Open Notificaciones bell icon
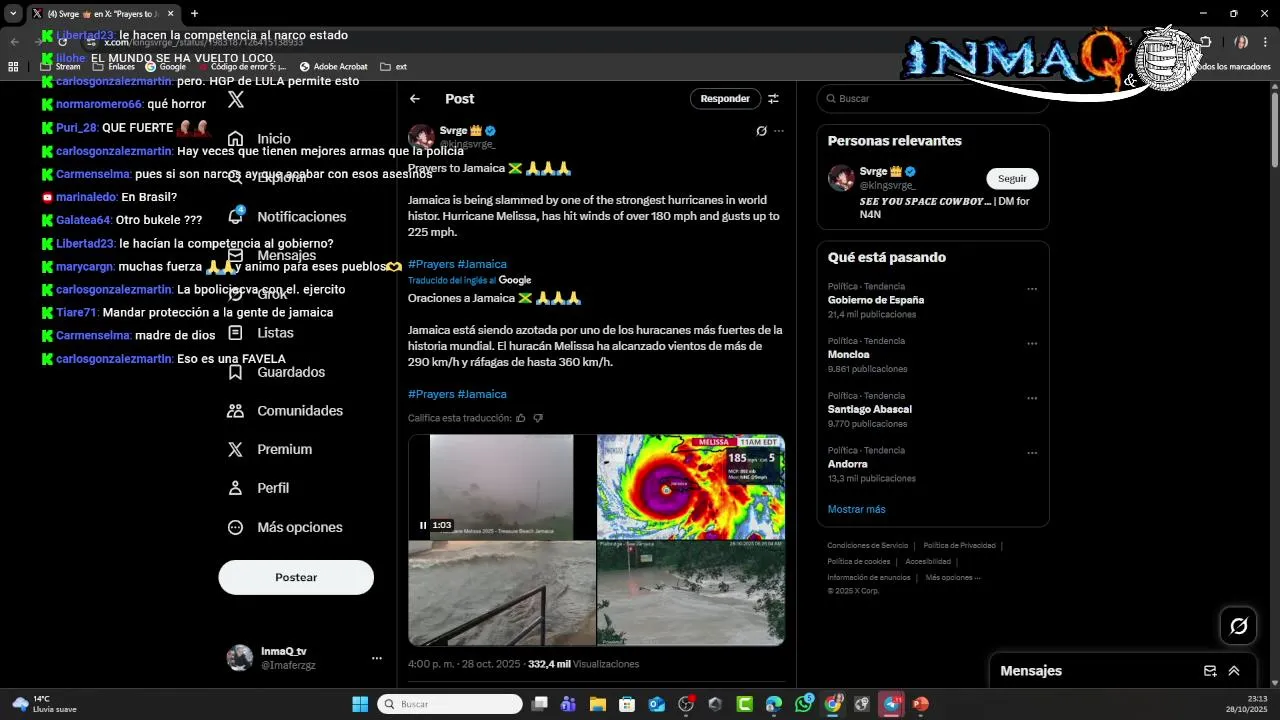The image size is (1280, 720). [236, 216]
